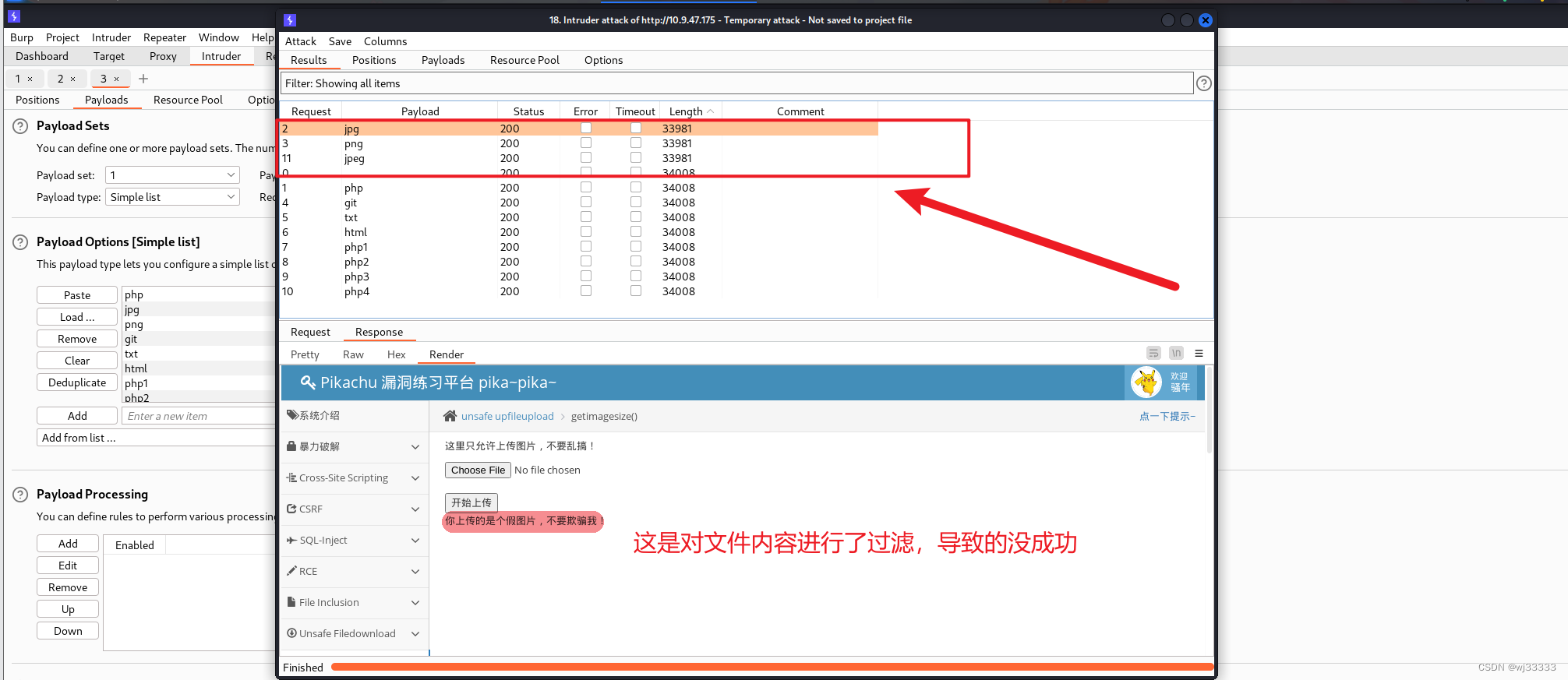Click the 开始上传 upload button
This screenshot has height=680, width=1568.
471,502
